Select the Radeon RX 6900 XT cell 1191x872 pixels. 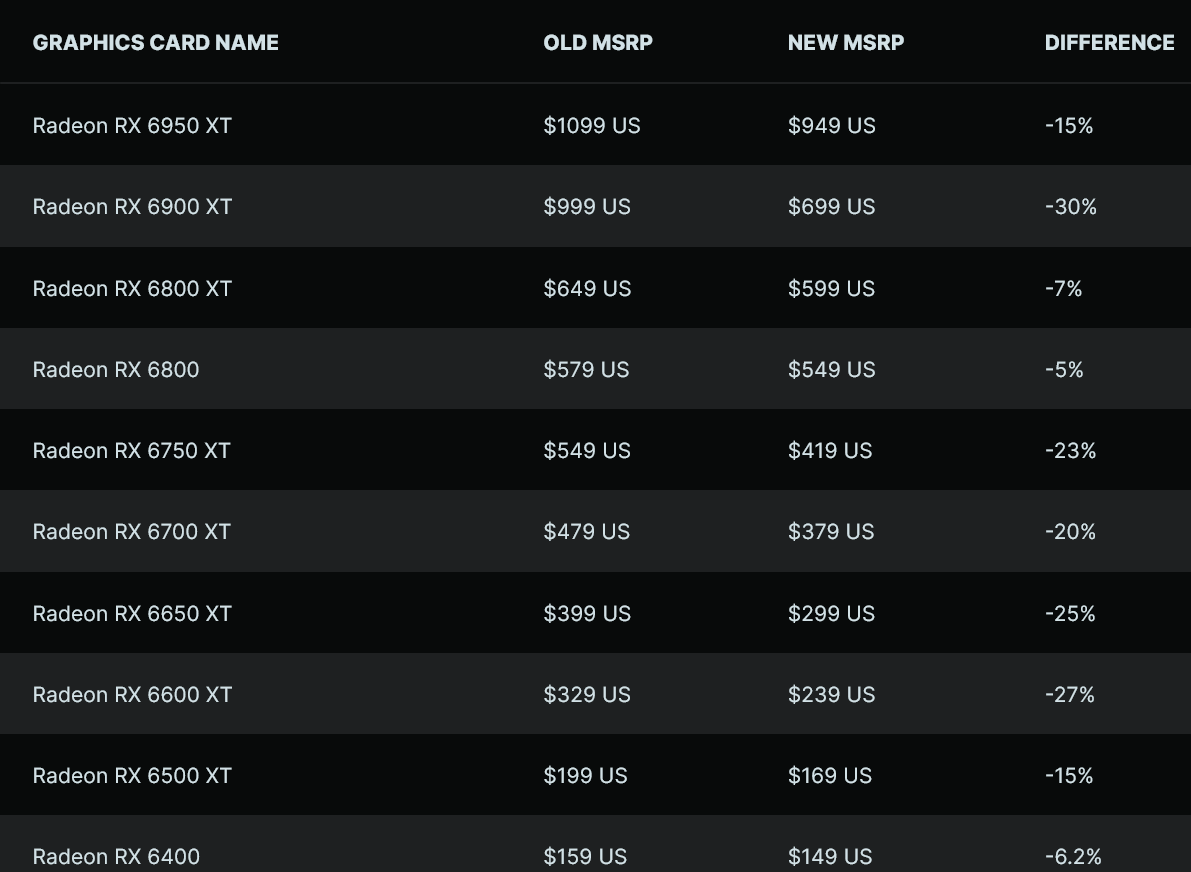pyautogui.click(x=132, y=207)
